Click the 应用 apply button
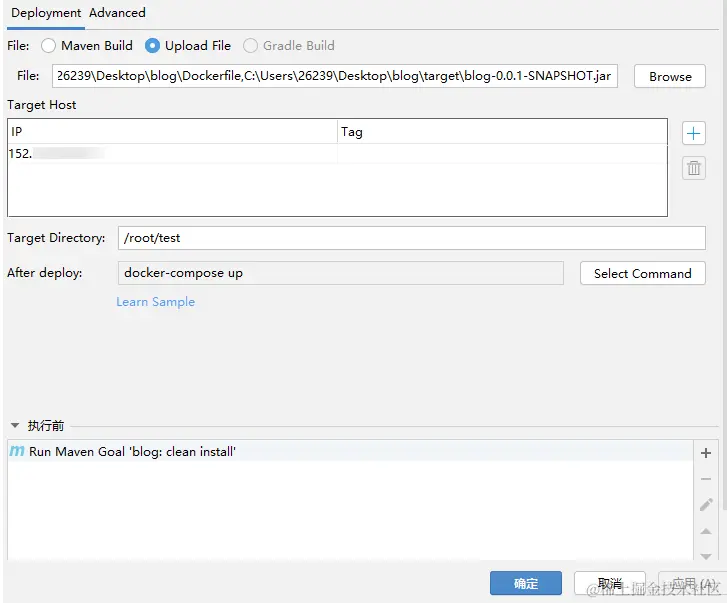Image resolution: width=727 pixels, height=603 pixels. 692,583
